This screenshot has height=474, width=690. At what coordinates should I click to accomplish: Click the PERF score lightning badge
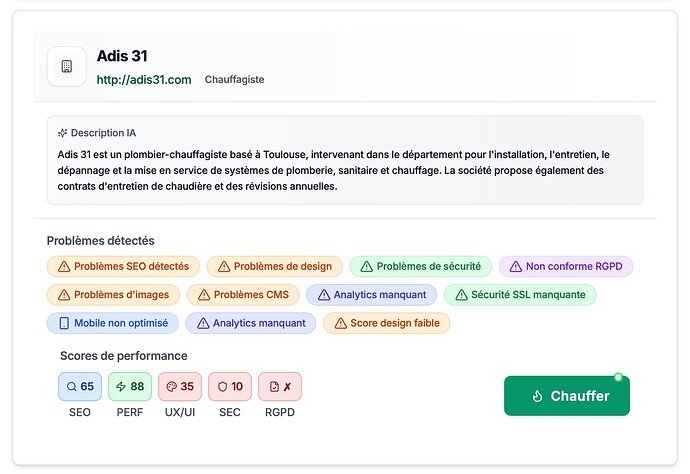130,387
